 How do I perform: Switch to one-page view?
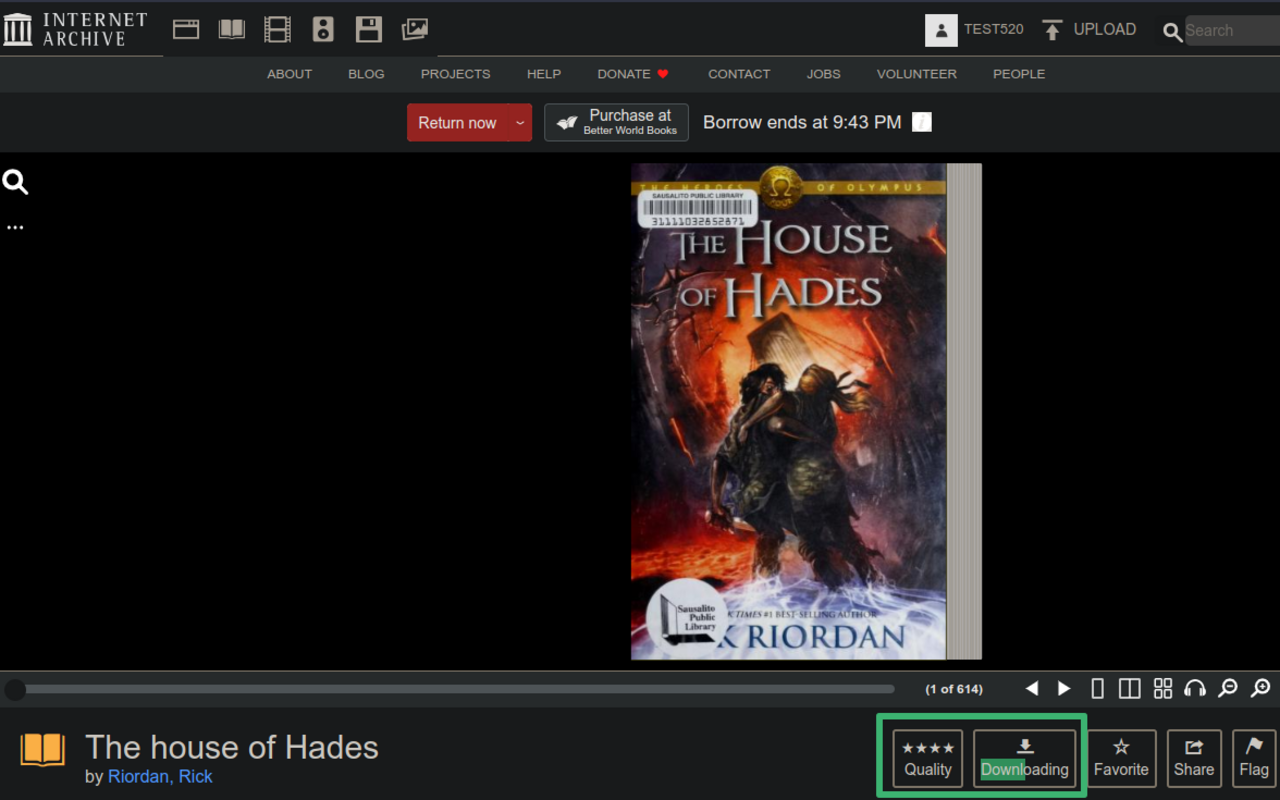(1097, 688)
